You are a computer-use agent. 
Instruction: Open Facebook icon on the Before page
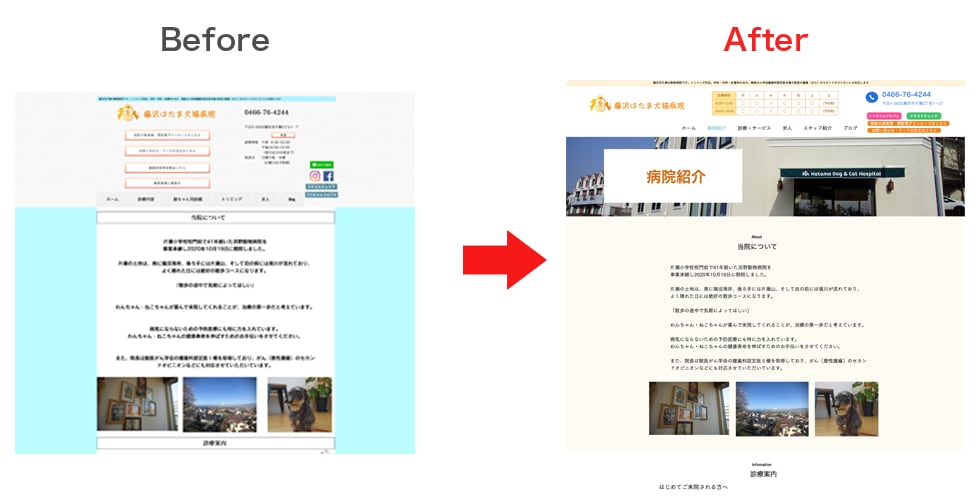point(329,176)
